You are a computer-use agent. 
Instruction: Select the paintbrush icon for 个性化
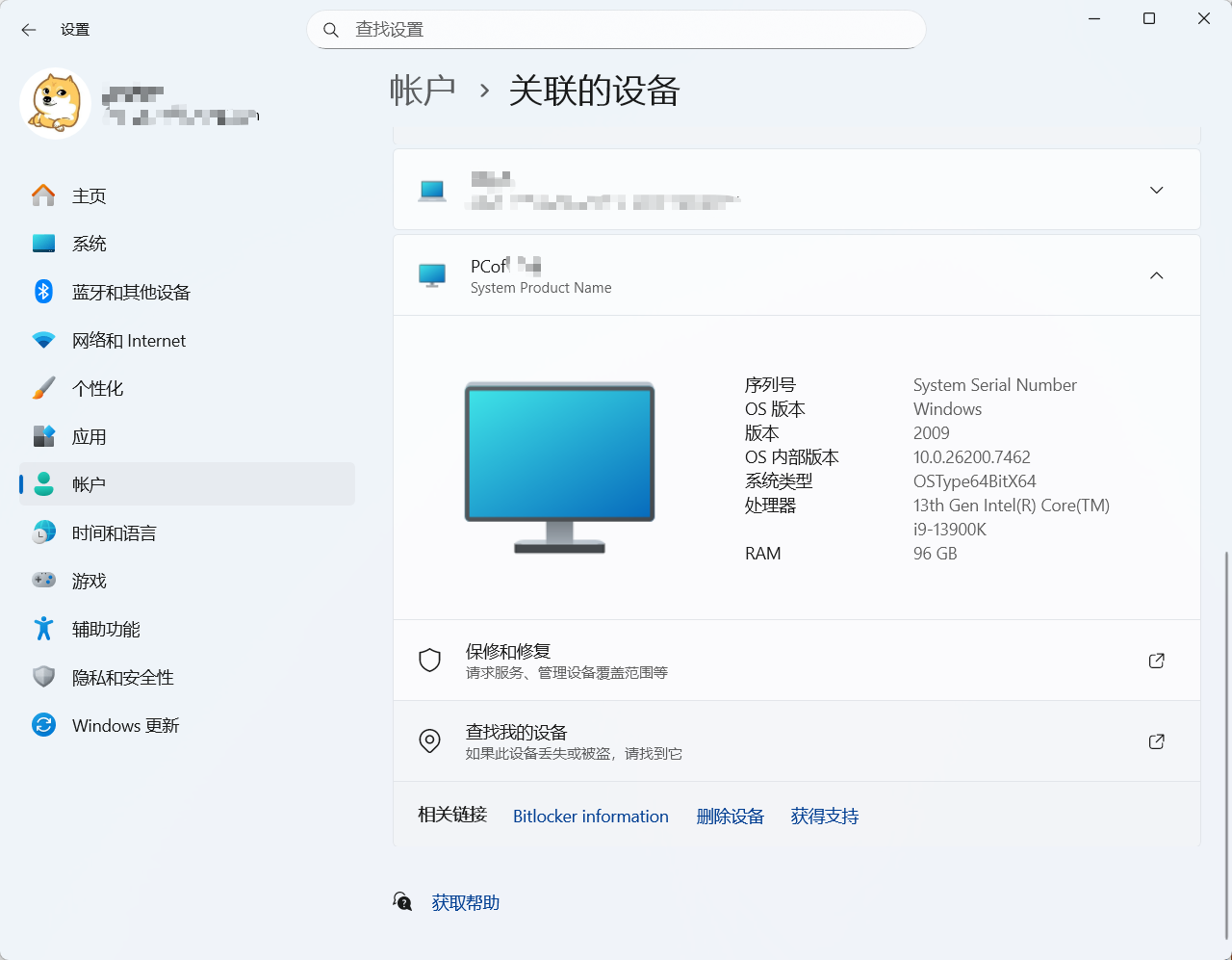pyautogui.click(x=43, y=388)
